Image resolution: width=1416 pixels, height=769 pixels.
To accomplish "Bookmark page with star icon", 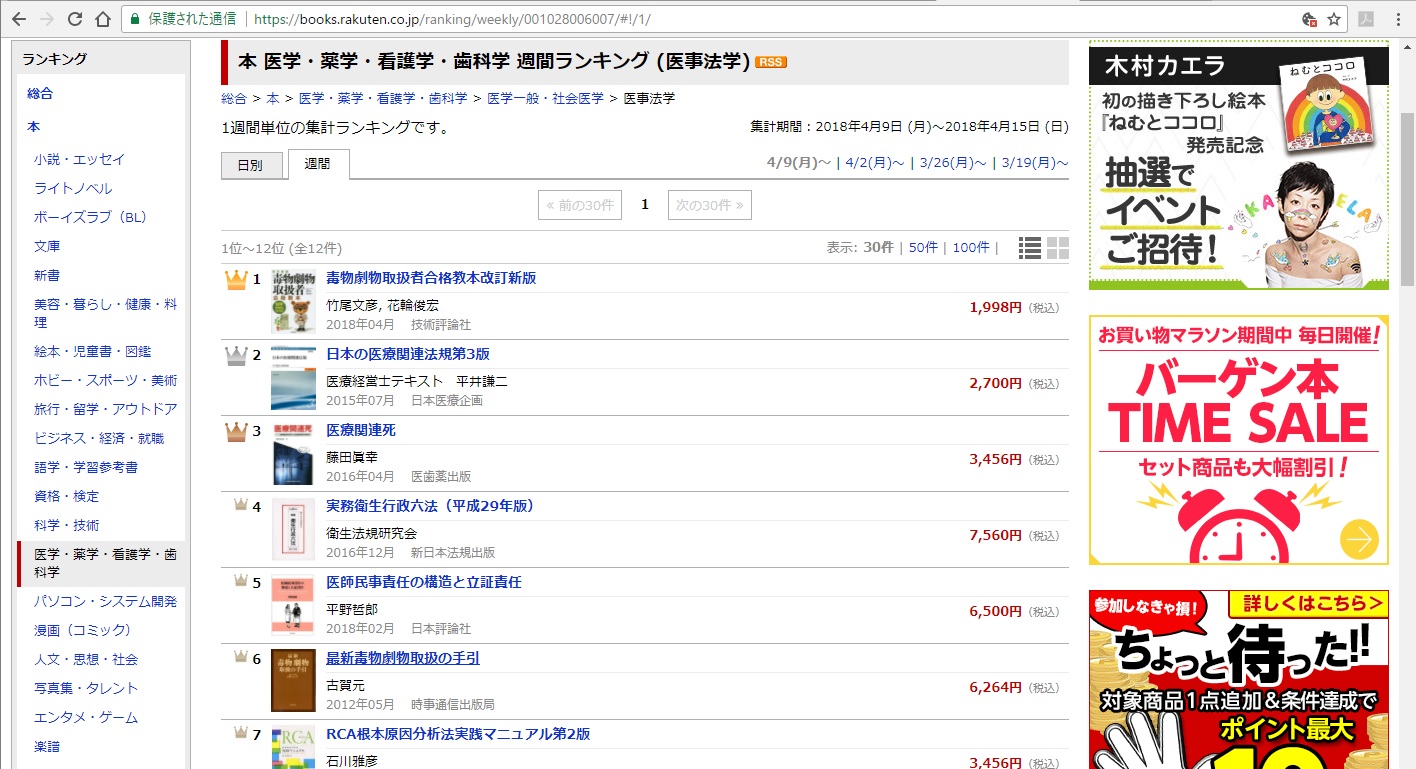I will [x=1334, y=19].
